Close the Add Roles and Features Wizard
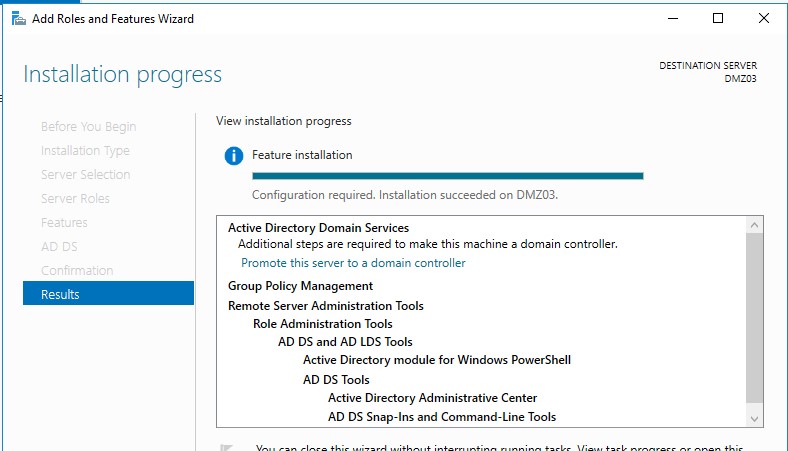This screenshot has height=451, width=788. 763,19
